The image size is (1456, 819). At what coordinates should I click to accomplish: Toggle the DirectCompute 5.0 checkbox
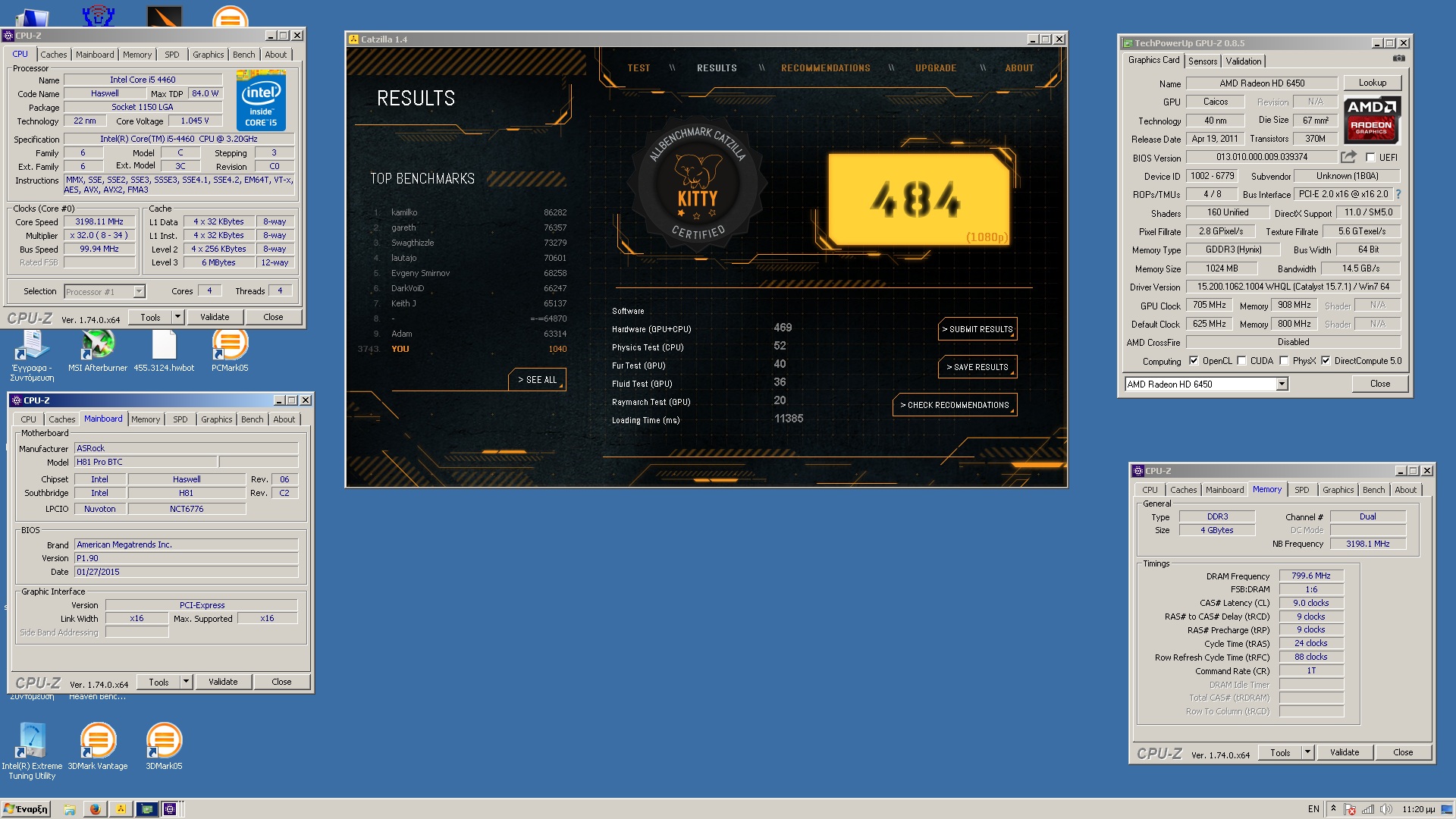pyautogui.click(x=1326, y=361)
